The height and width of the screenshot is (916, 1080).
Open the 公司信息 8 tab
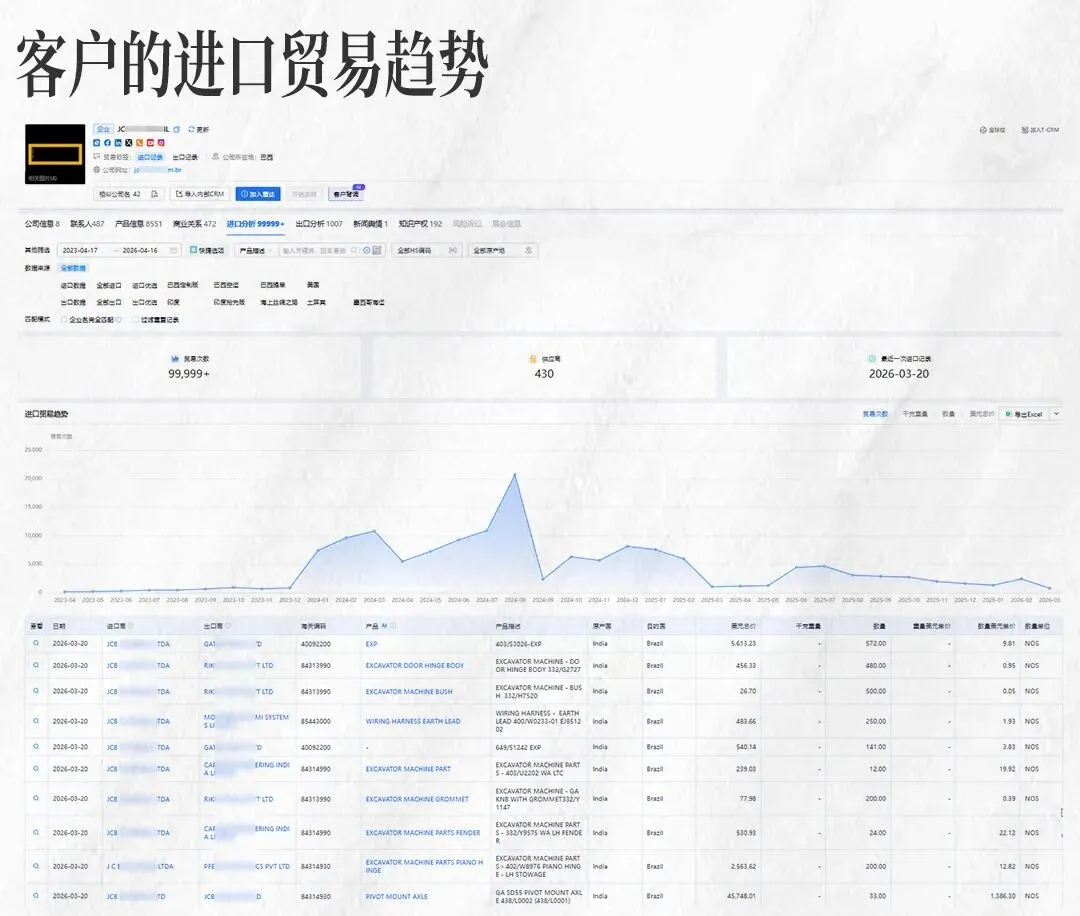(42, 224)
